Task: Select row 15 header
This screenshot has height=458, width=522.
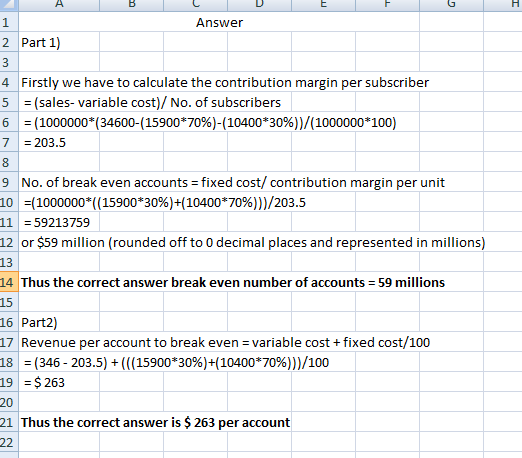Action: (9, 302)
